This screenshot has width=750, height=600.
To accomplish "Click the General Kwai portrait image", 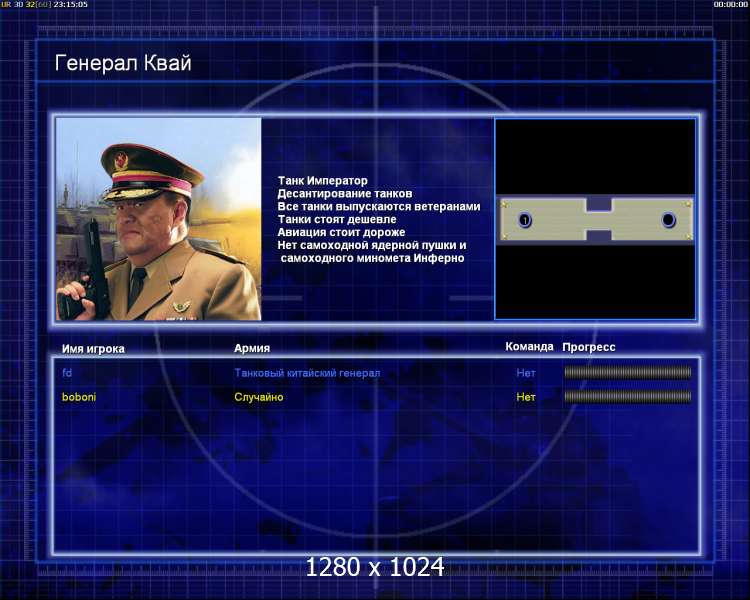I will click(x=159, y=219).
